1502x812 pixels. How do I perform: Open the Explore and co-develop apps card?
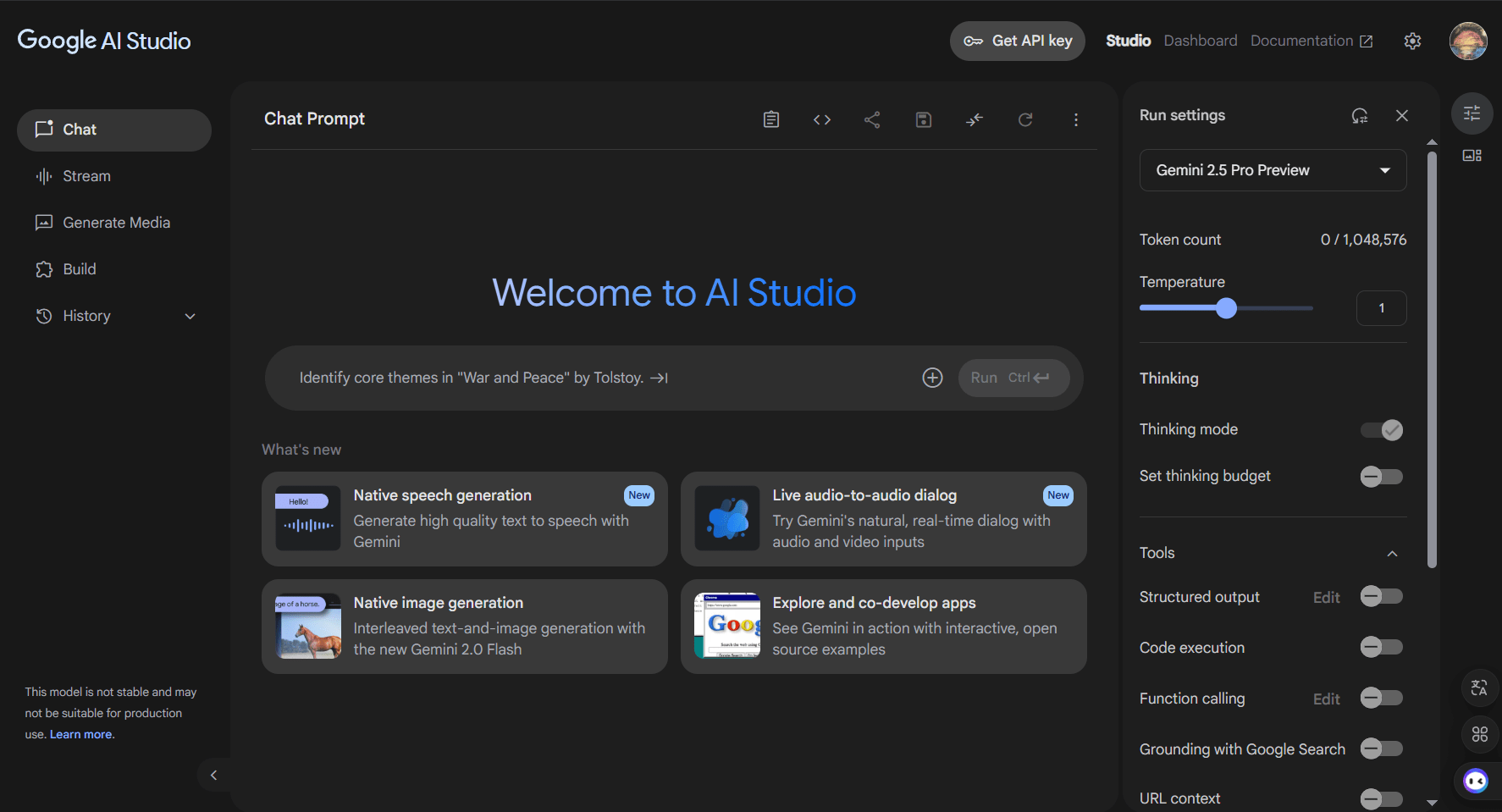click(884, 627)
